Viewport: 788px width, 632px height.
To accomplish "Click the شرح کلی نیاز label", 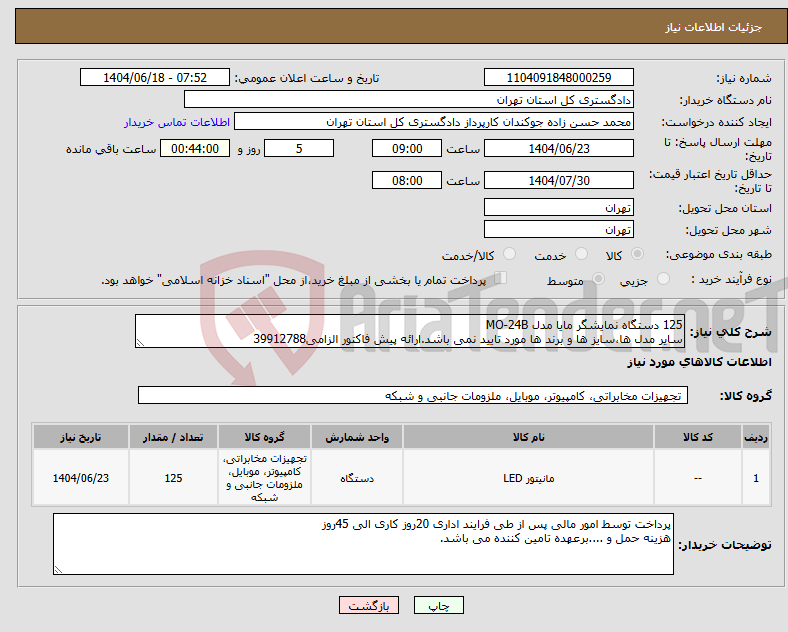I will [x=730, y=332].
